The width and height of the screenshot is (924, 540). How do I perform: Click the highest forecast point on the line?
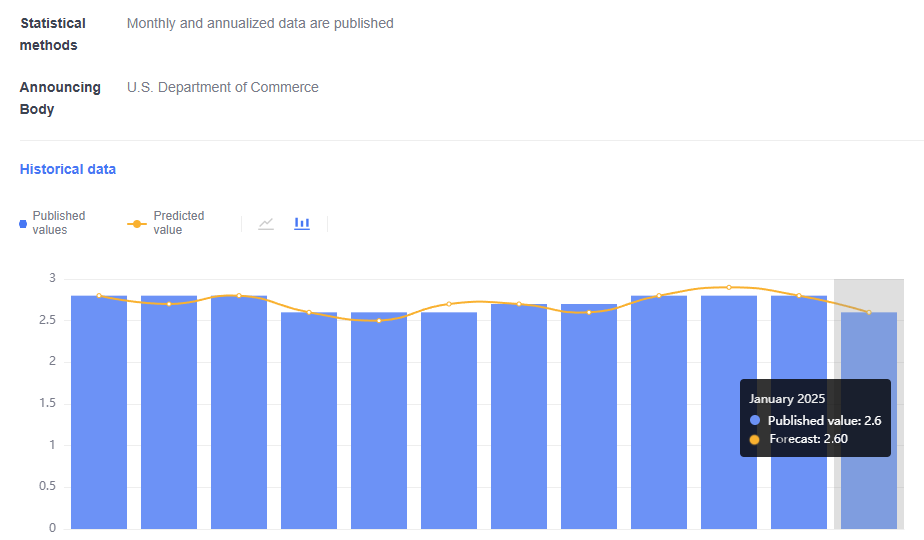(x=729, y=287)
